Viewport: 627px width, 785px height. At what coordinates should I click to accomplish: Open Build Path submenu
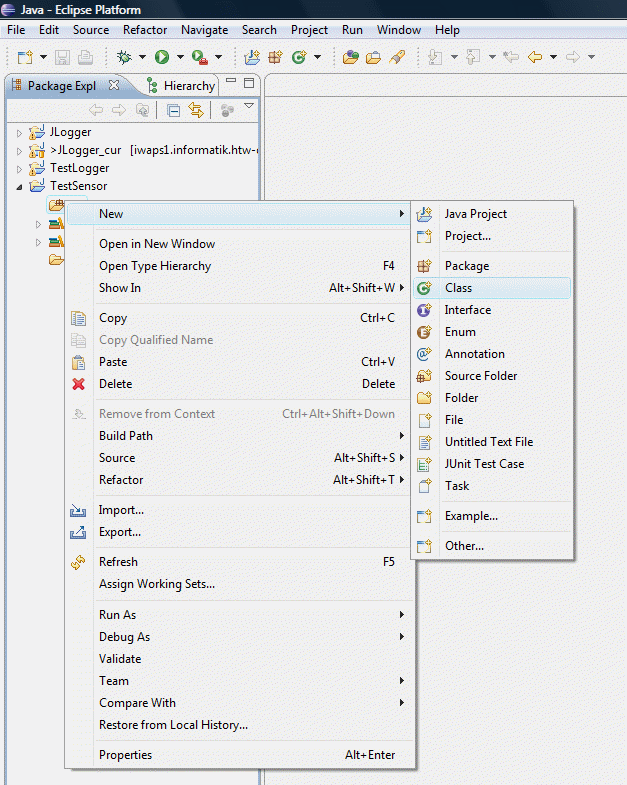239,436
